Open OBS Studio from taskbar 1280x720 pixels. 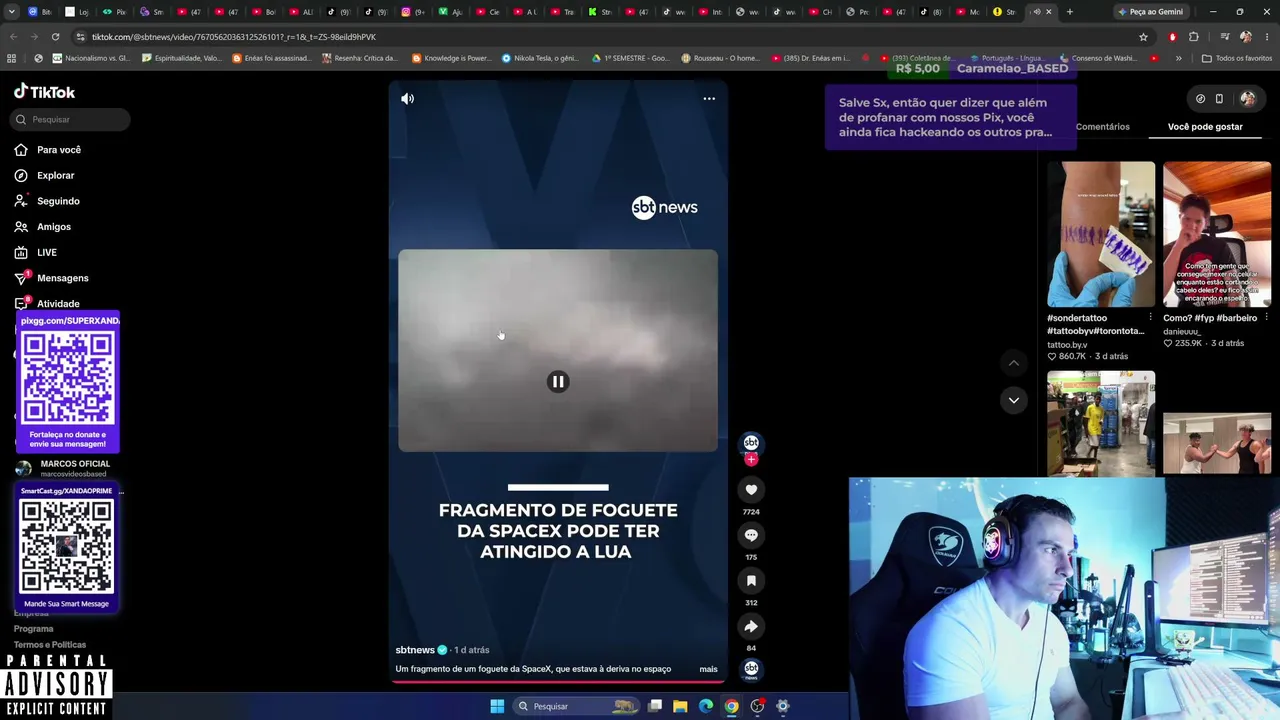click(x=757, y=706)
